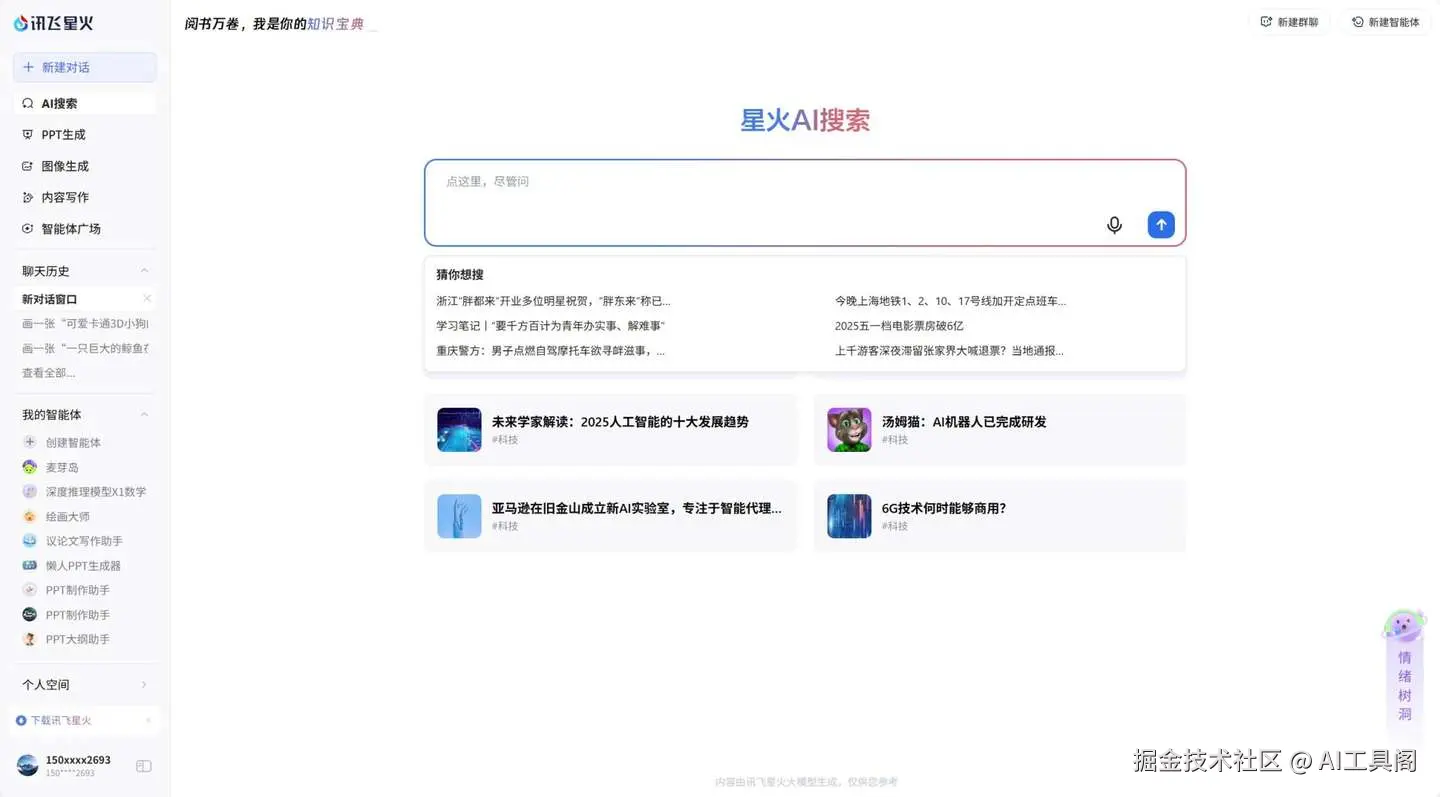The height and width of the screenshot is (797, 1440).
Task: Click the 麦芽岛 avatar icon
Action: 30,467
